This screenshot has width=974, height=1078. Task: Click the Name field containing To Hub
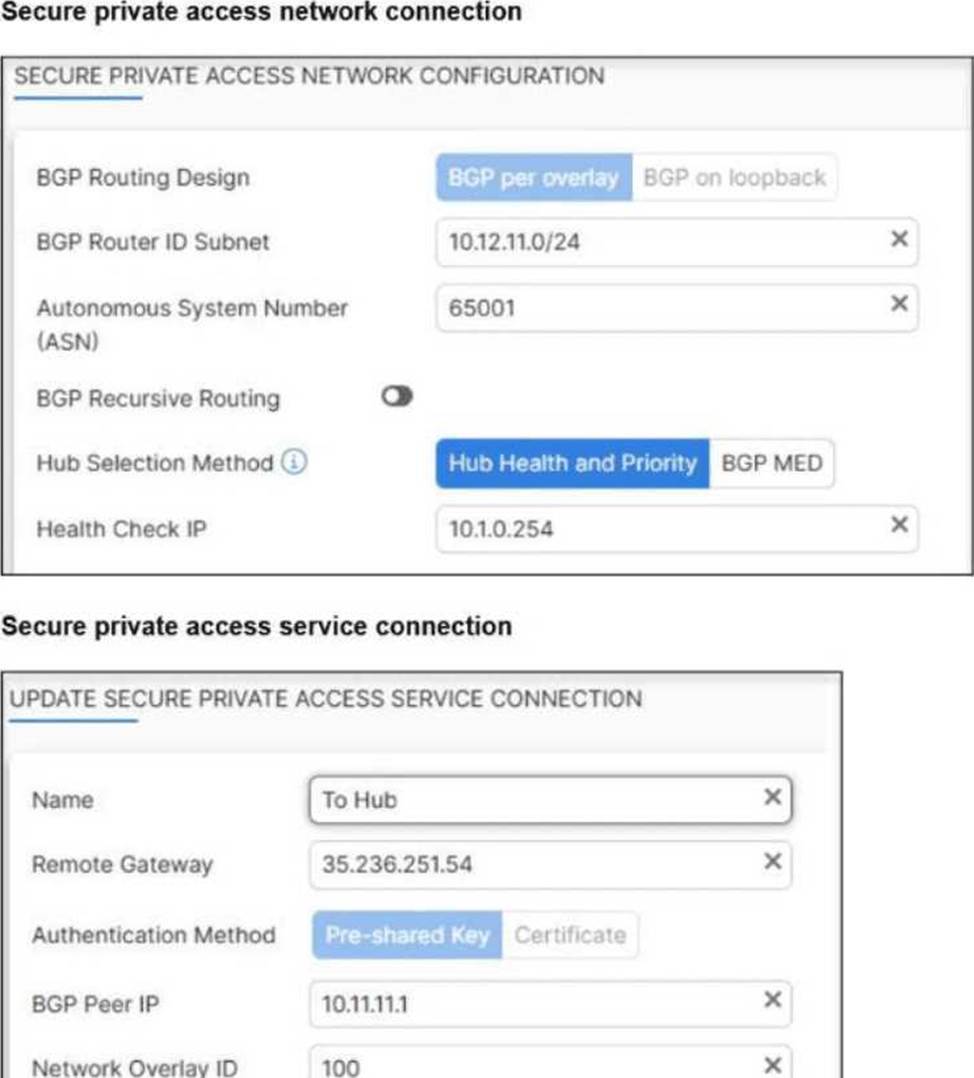(x=530, y=800)
